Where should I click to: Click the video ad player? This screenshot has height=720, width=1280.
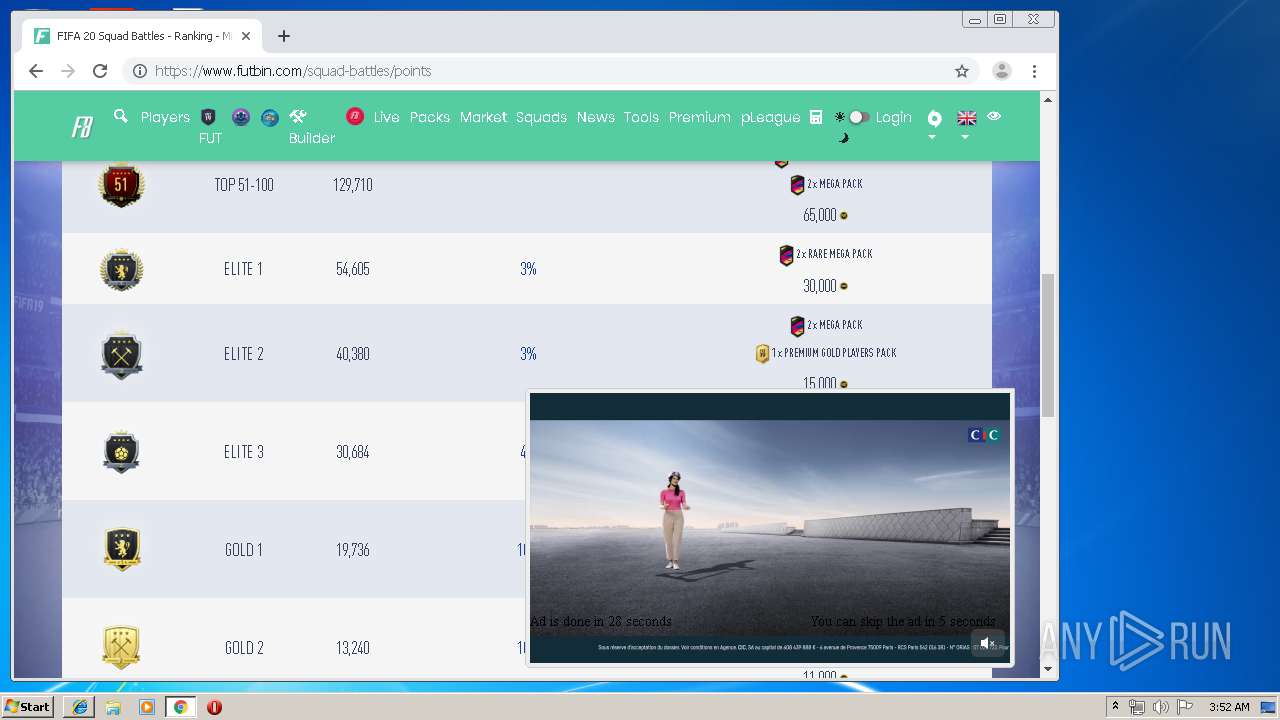point(770,528)
